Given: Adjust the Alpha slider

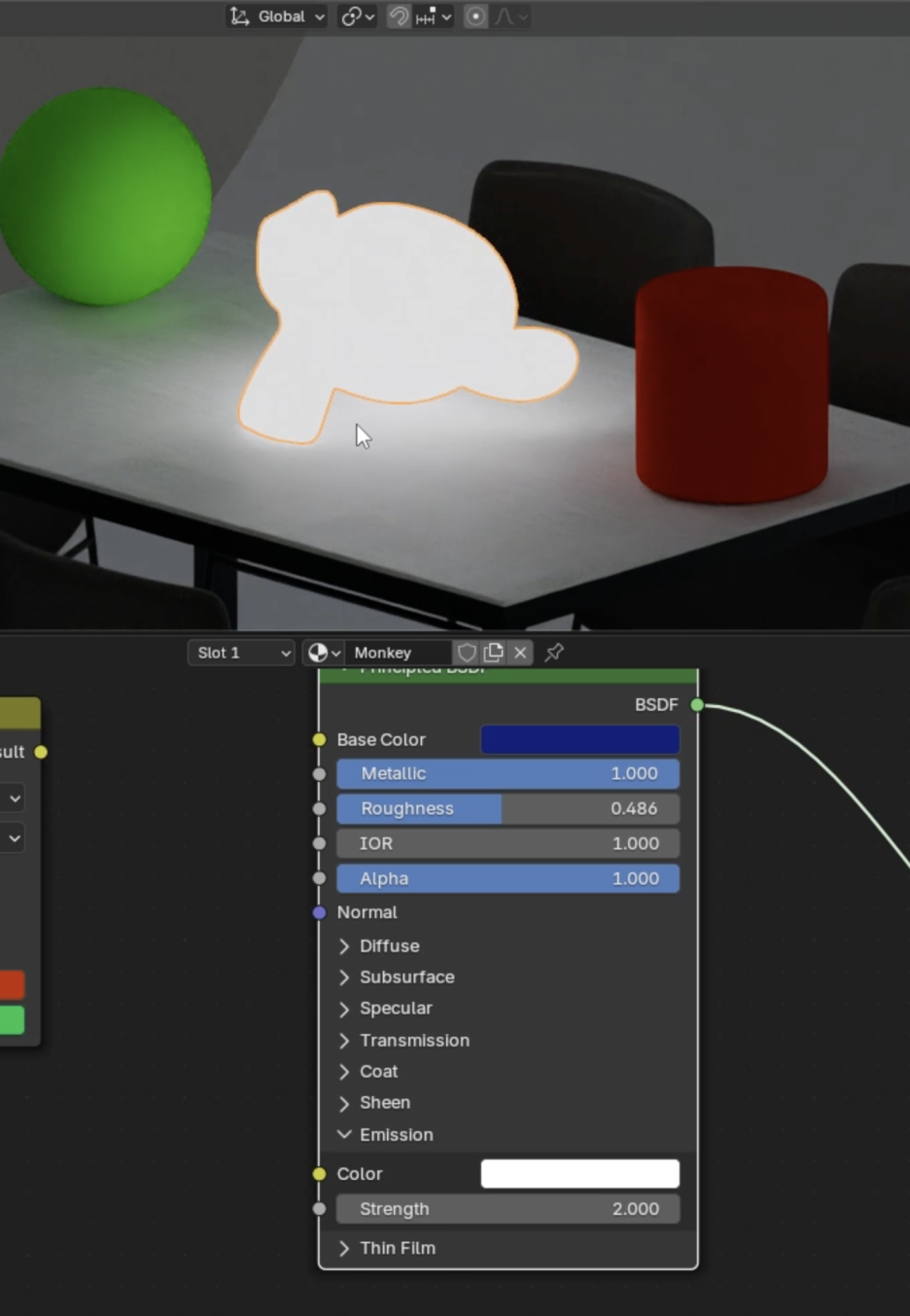Looking at the screenshot, I should coord(507,878).
